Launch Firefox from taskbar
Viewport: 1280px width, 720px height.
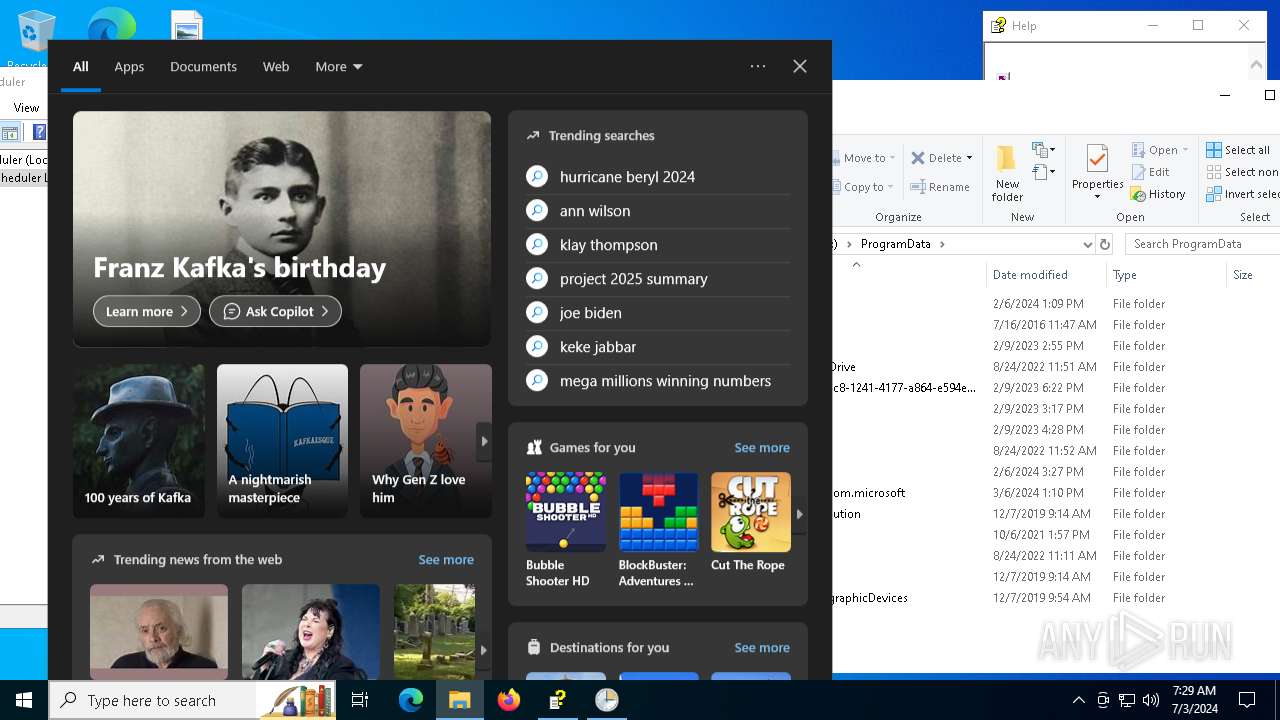click(x=509, y=700)
